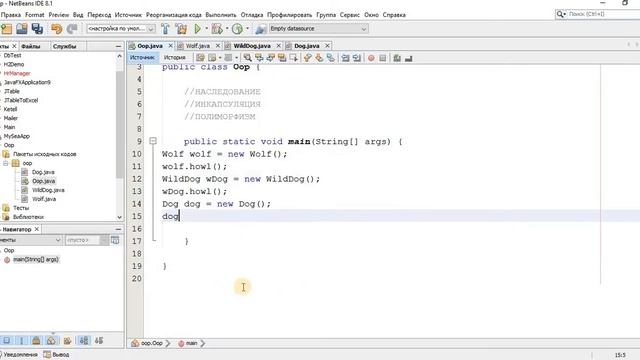Click the Uncomment editor toolbar icon

click(x=409, y=58)
